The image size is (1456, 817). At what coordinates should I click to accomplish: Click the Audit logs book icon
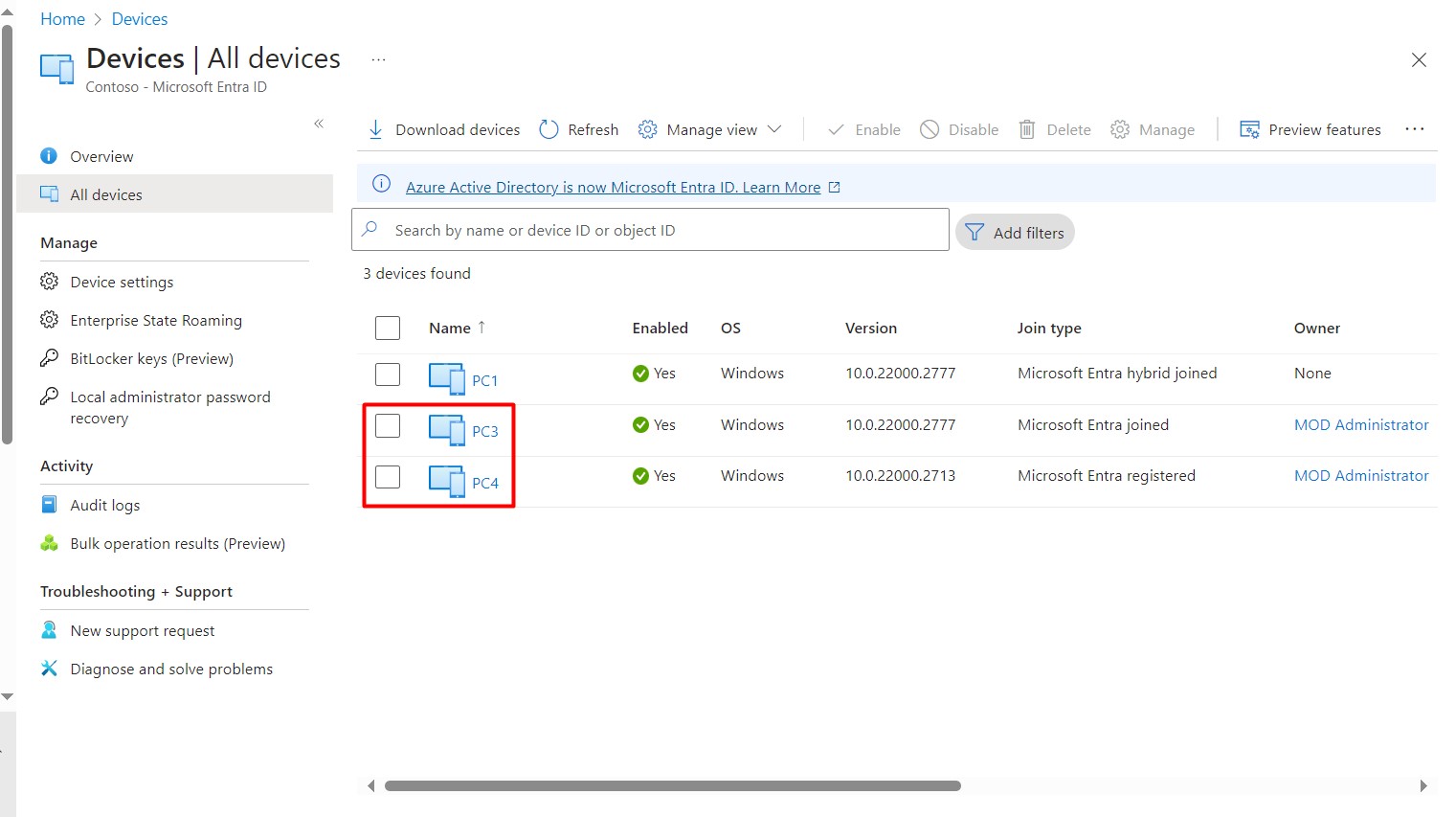pyautogui.click(x=49, y=504)
